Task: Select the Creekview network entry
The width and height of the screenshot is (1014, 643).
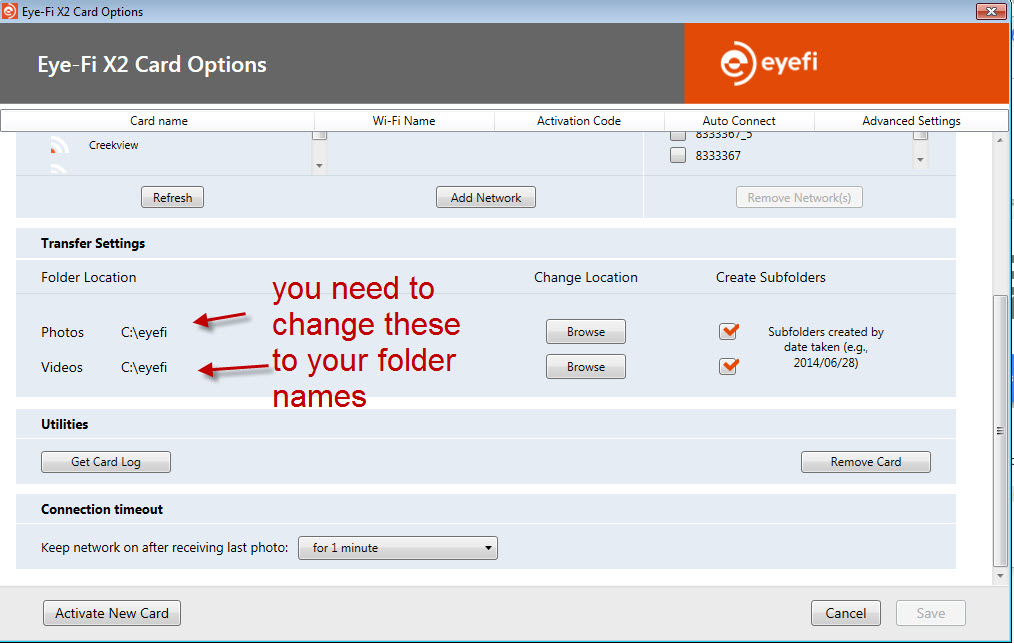Action: (114, 145)
